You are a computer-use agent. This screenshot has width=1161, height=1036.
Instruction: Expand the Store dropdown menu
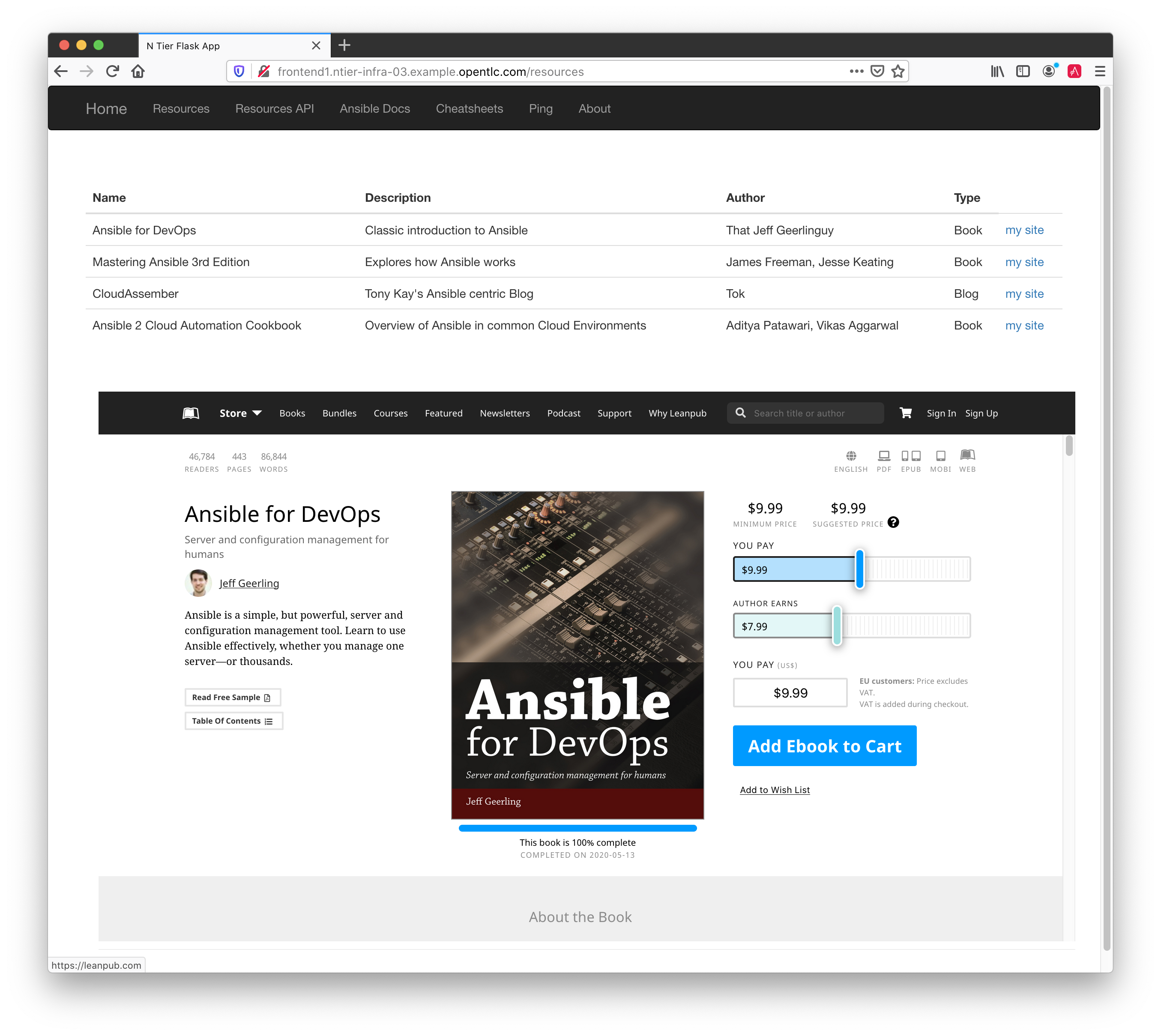240,413
